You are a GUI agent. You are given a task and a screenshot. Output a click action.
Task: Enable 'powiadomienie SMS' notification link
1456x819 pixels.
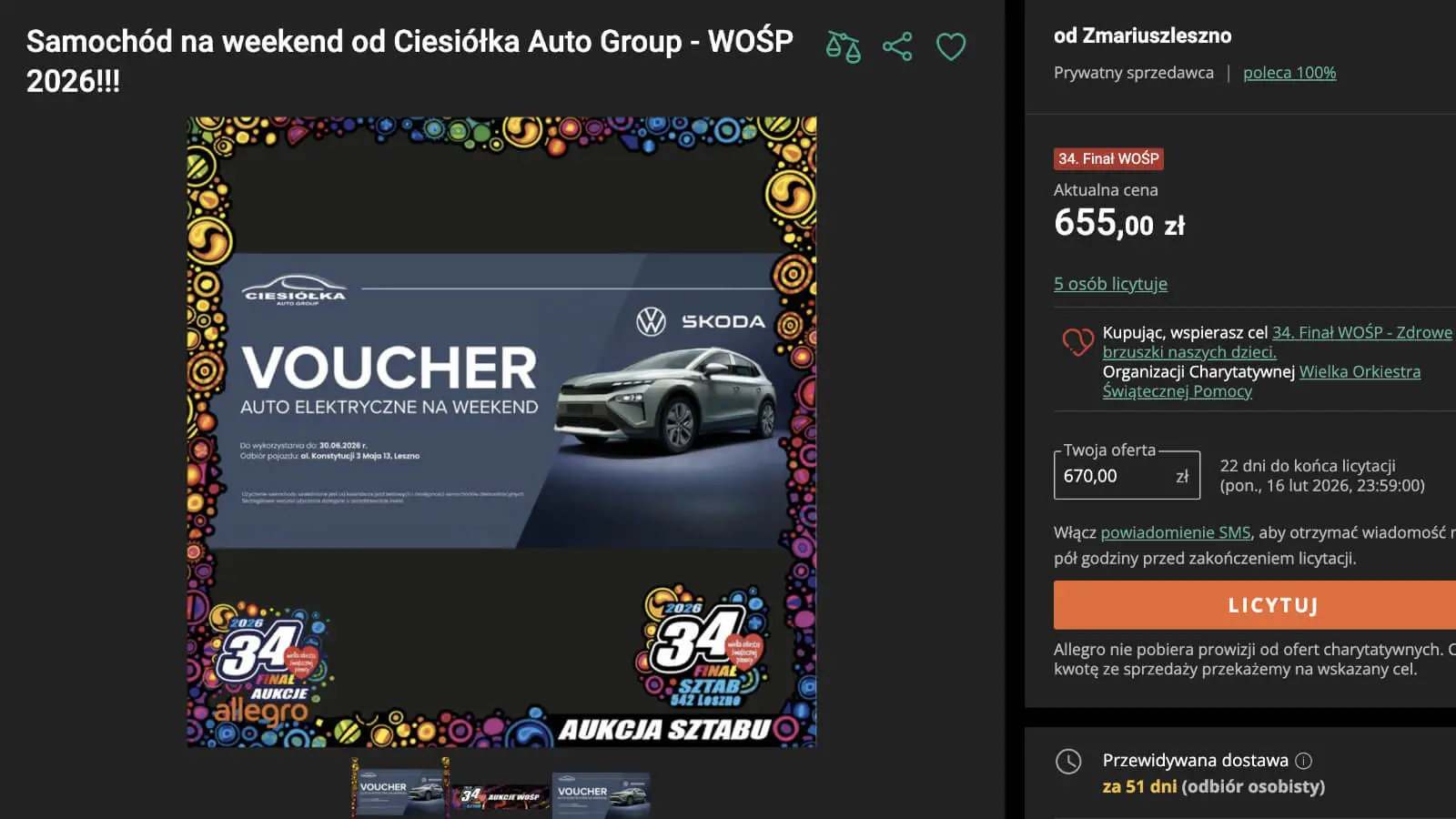pyautogui.click(x=1176, y=532)
